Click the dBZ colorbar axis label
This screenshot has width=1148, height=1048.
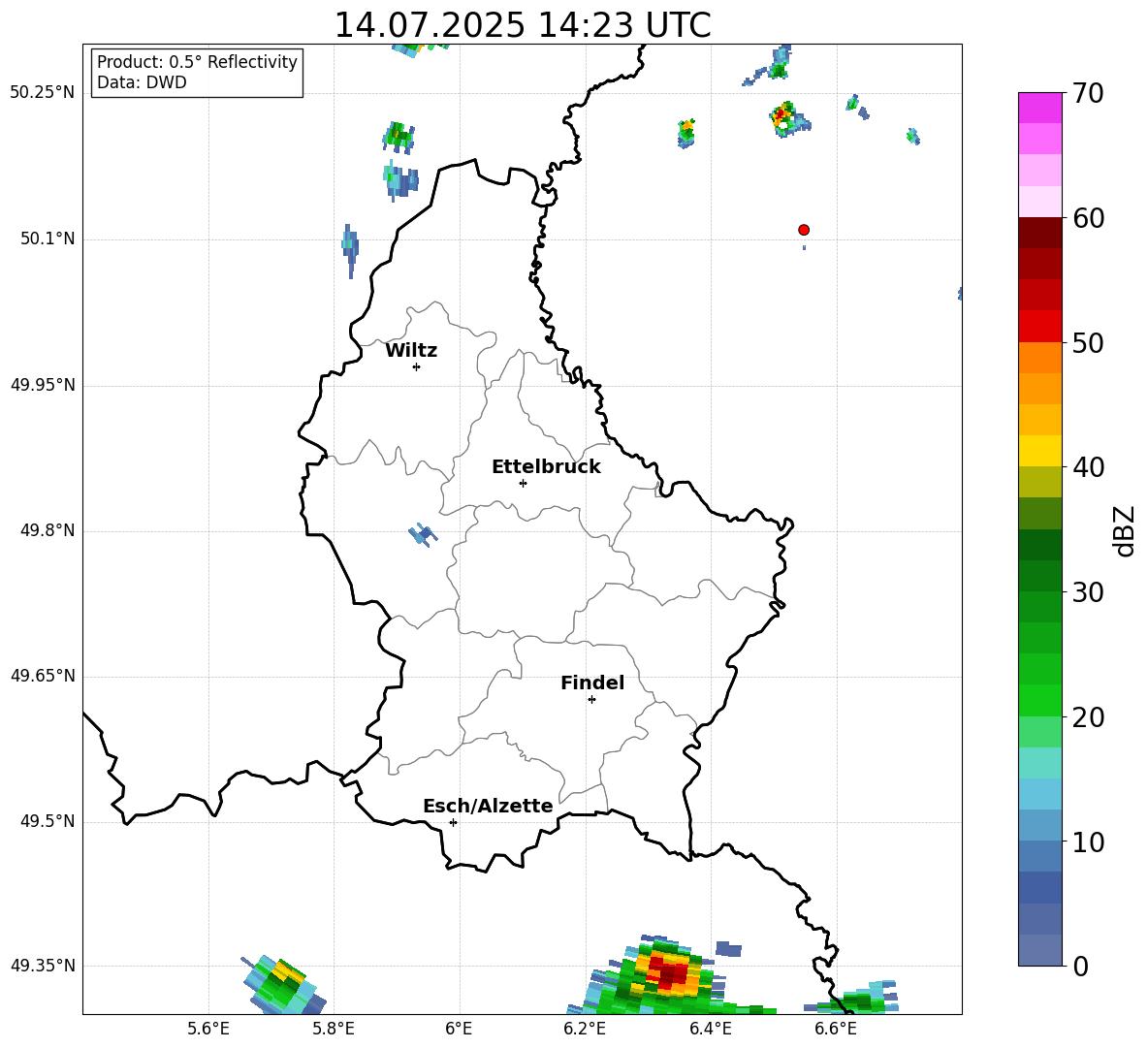[1124, 530]
